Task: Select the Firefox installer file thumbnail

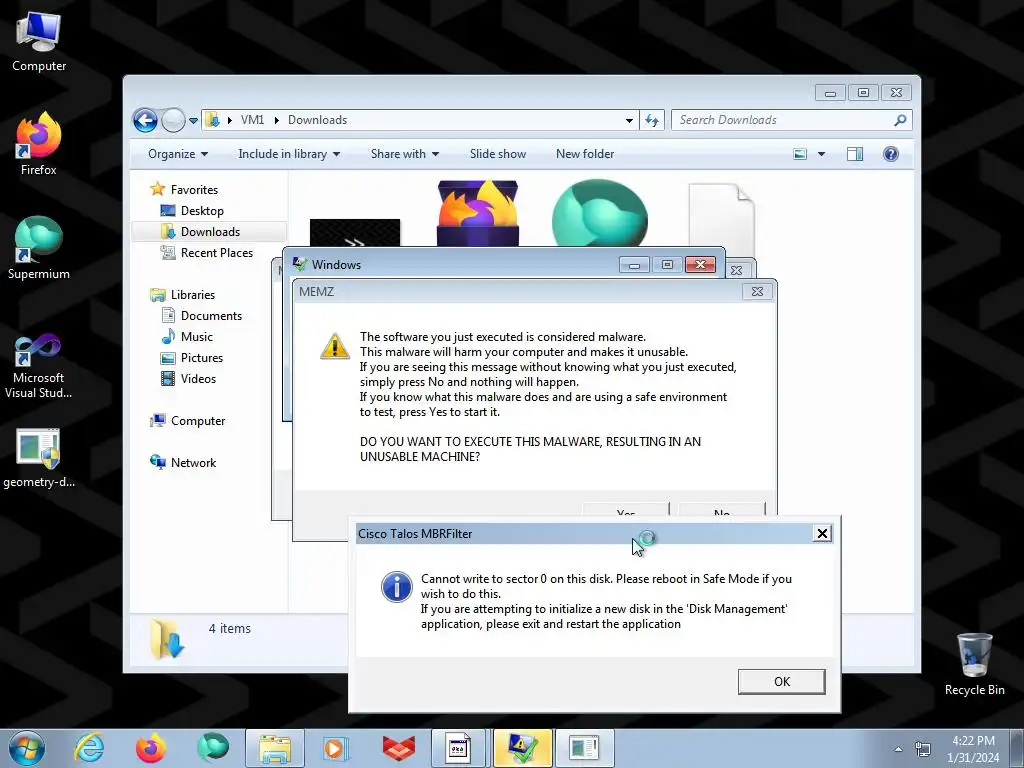Action: [x=478, y=213]
